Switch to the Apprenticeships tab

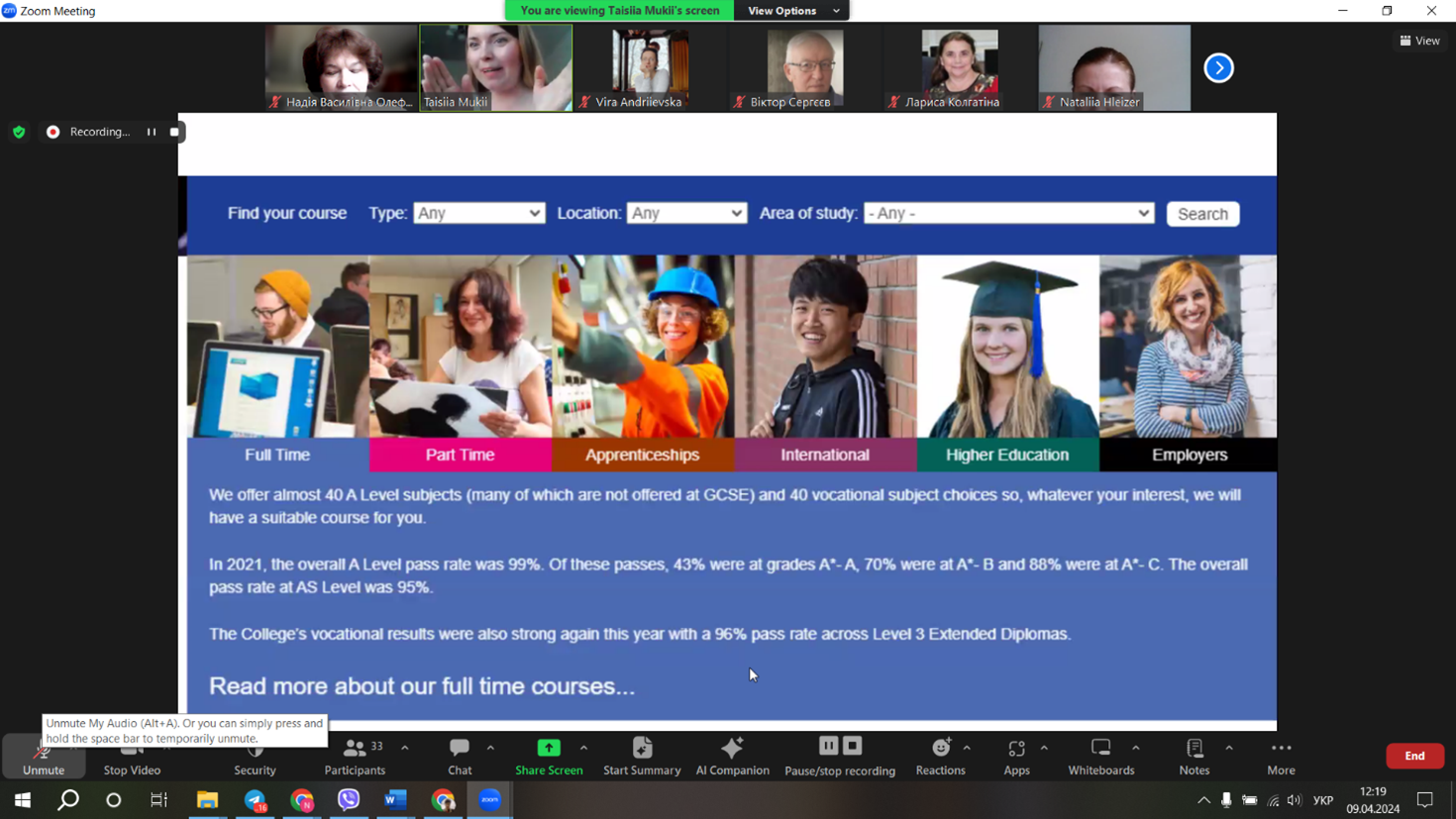click(643, 455)
